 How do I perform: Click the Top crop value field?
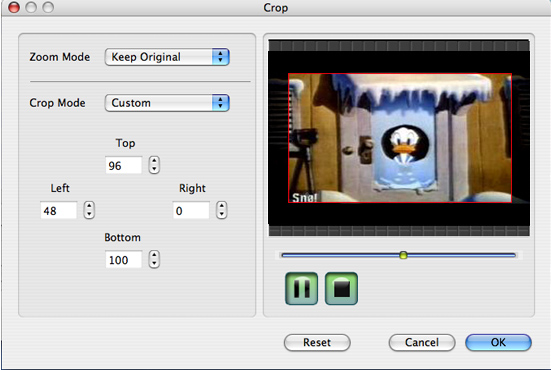(124, 165)
